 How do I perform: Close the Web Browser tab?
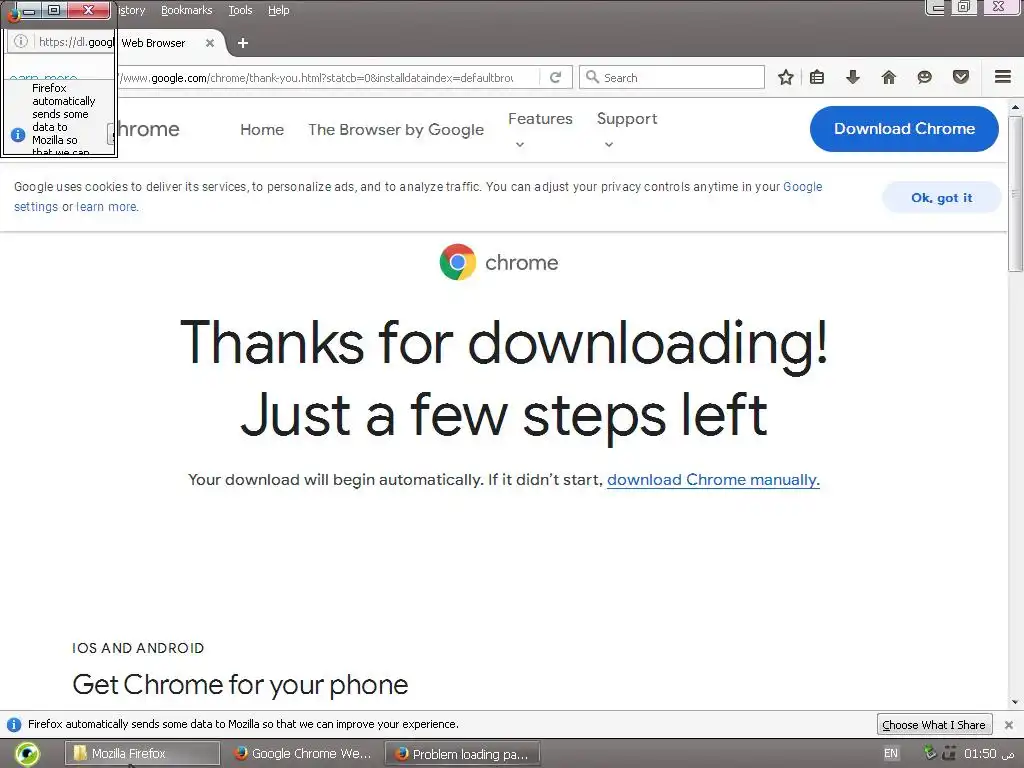click(210, 43)
